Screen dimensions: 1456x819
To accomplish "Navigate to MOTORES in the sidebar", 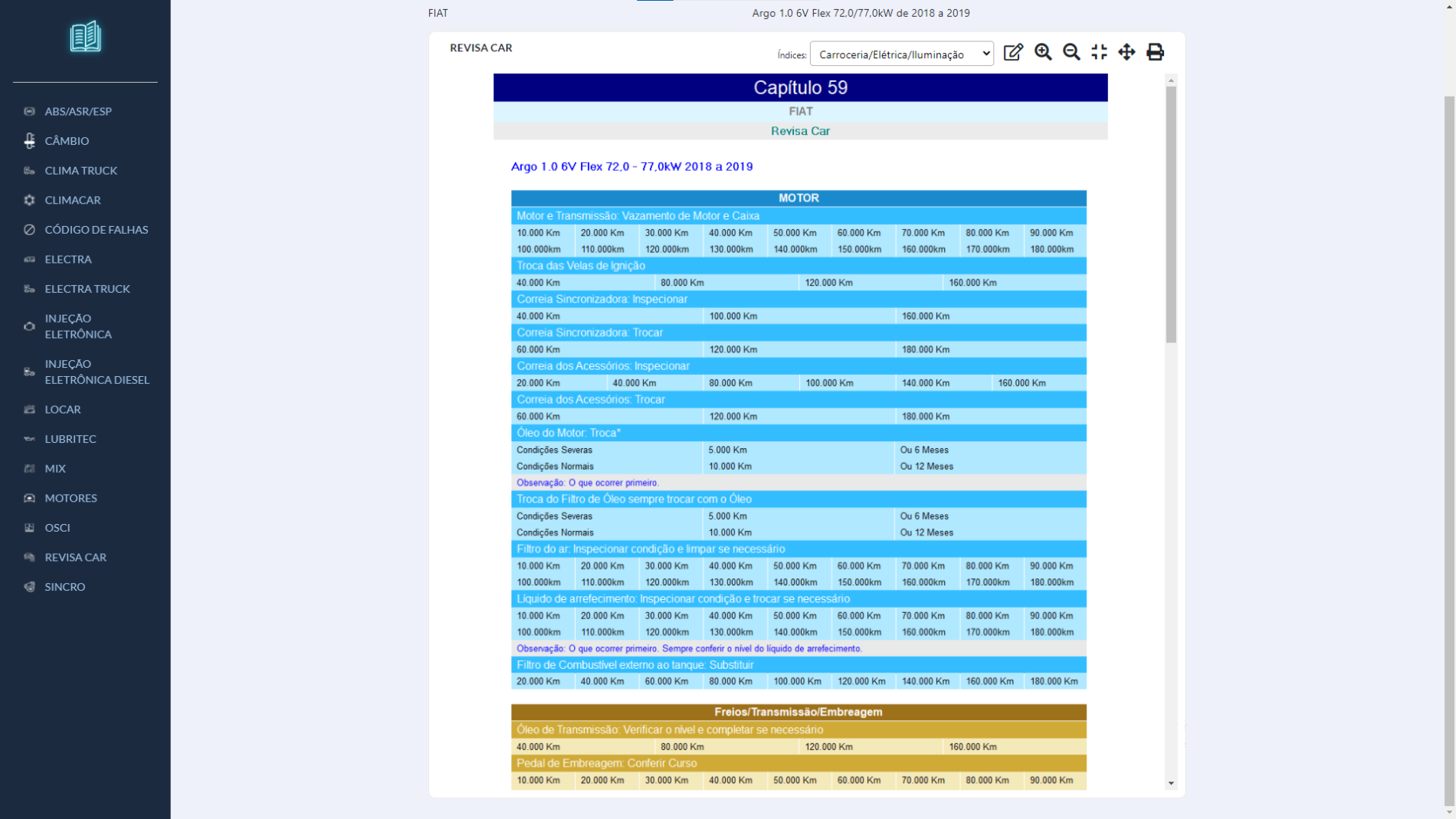I will coord(71,498).
